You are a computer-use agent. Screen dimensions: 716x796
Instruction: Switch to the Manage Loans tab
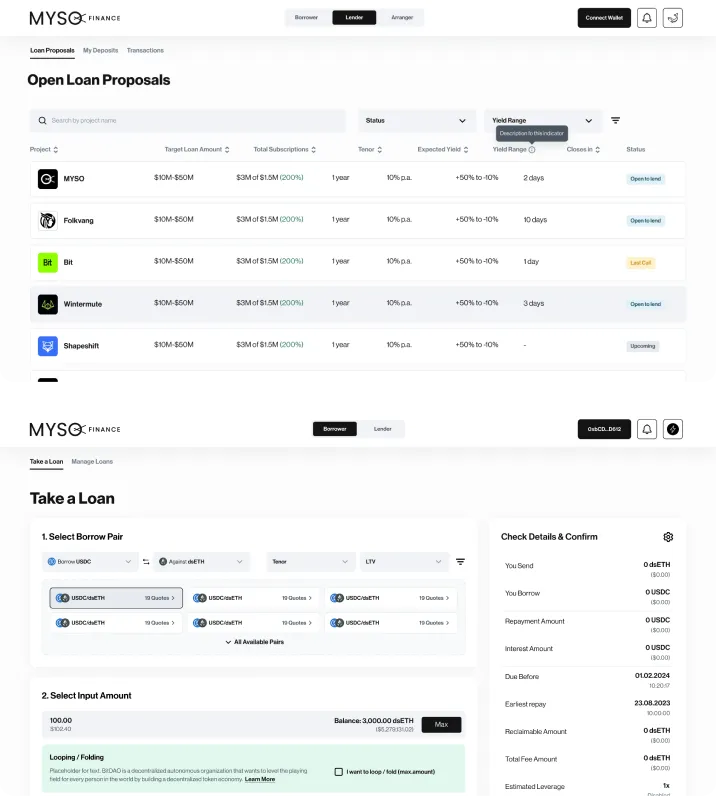tap(92, 461)
